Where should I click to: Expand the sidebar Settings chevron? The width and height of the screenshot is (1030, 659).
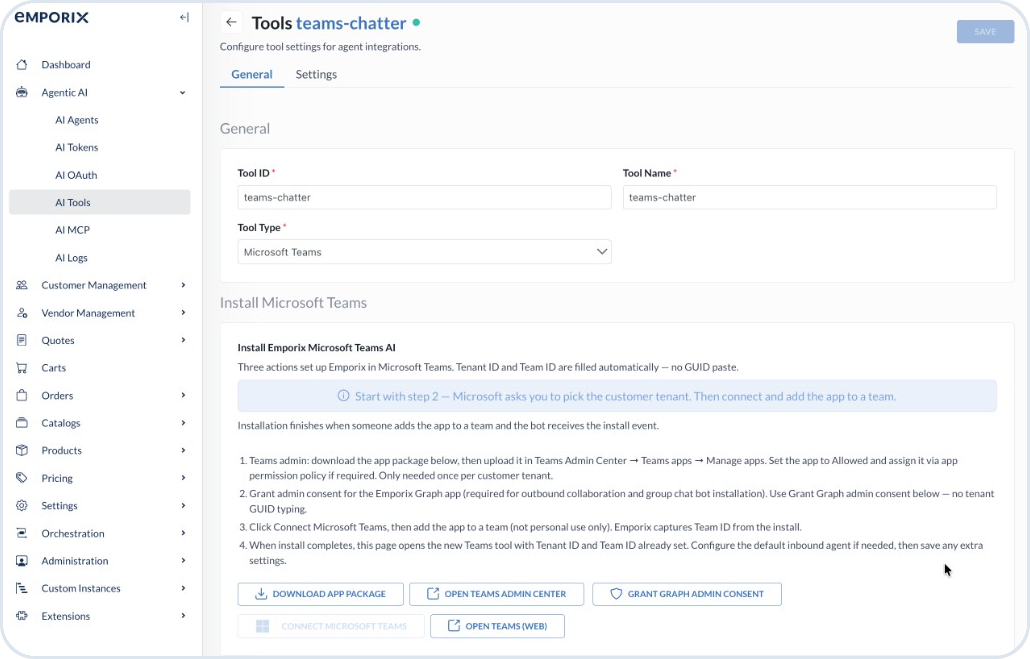tap(183, 505)
